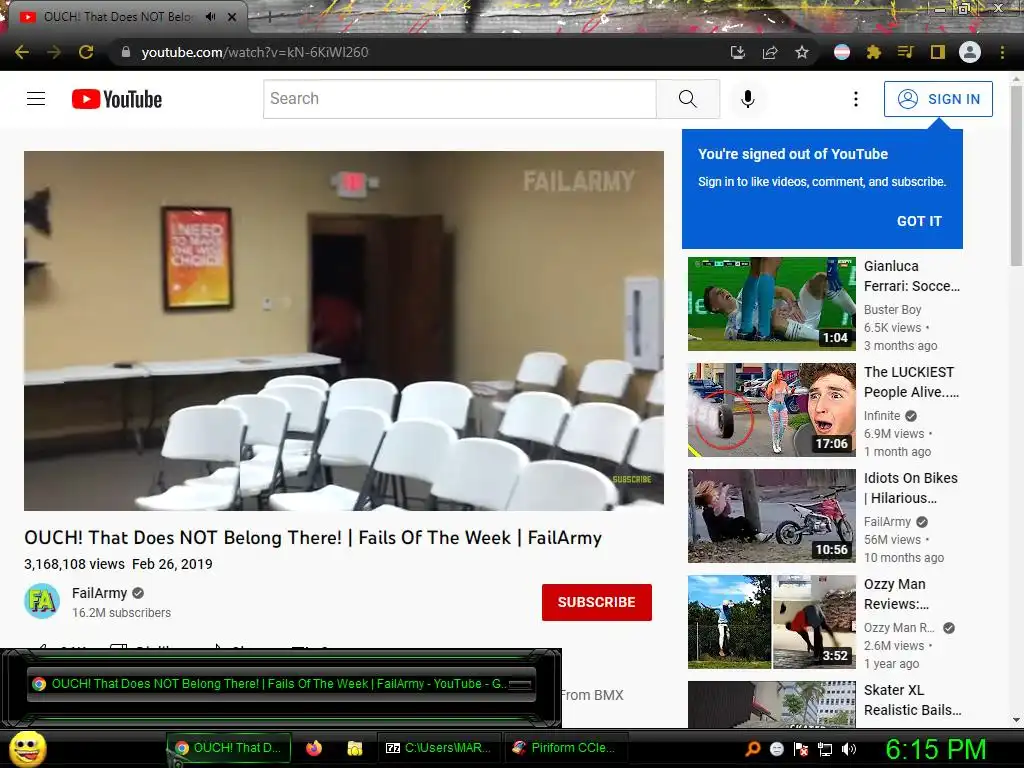The image size is (1024, 768).
Task: Open the Chrome three-dot menu
Action: point(1002,52)
